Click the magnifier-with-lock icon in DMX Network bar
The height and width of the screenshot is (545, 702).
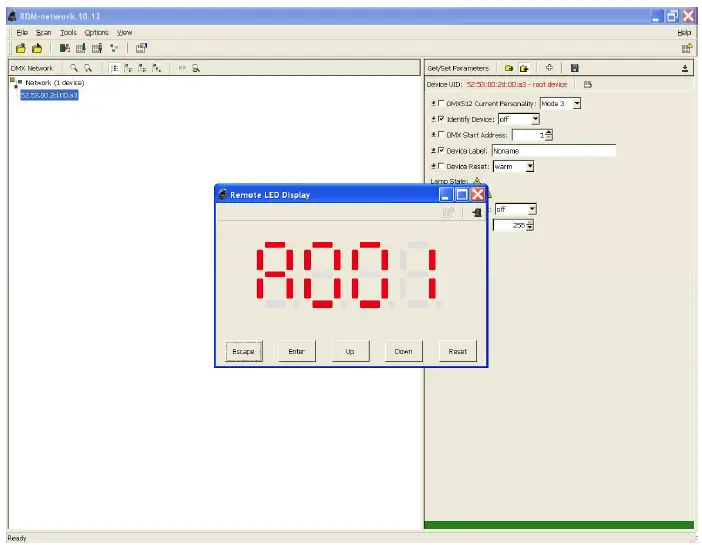pos(196,68)
